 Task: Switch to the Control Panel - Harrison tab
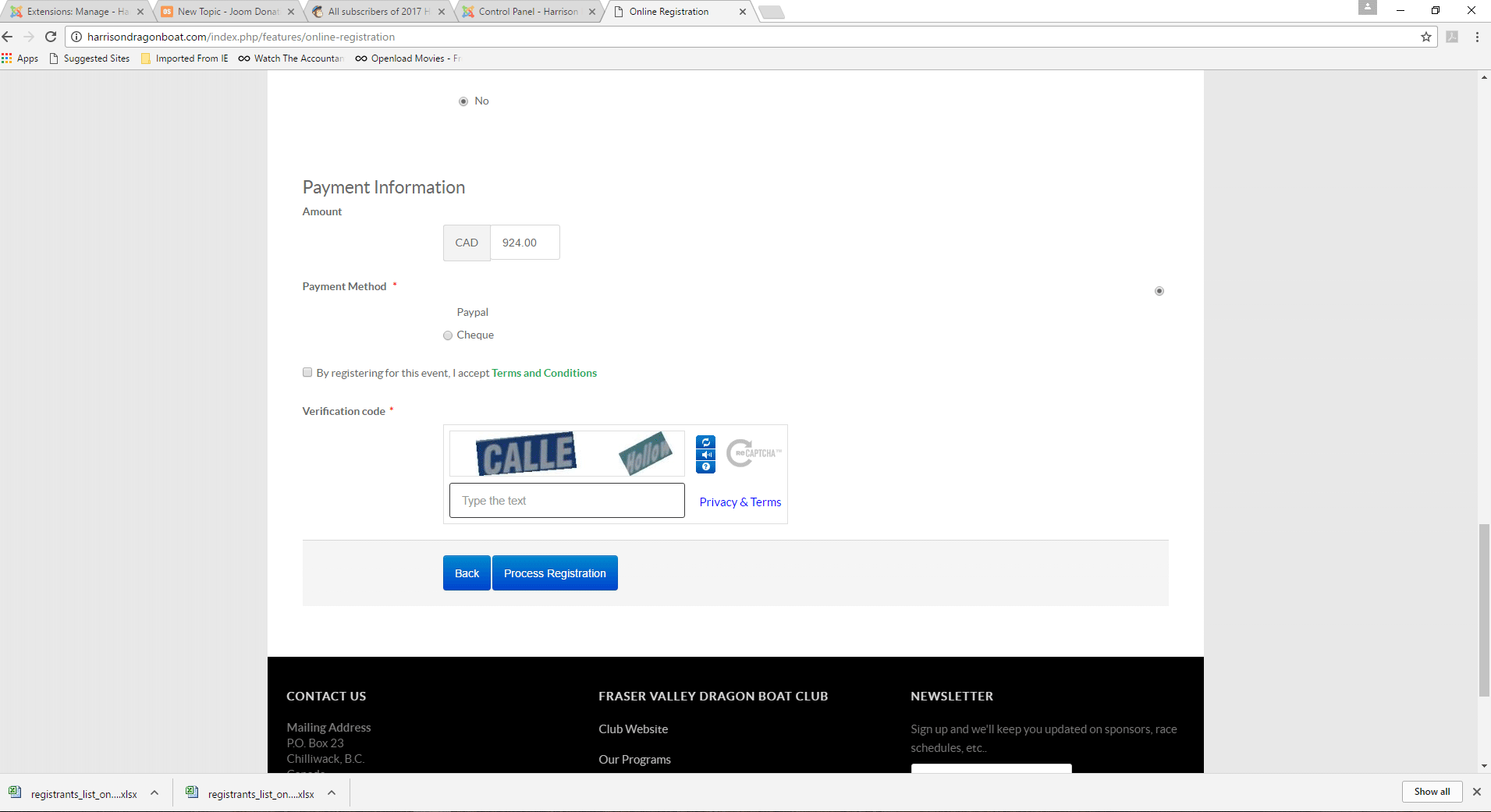point(528,12)
